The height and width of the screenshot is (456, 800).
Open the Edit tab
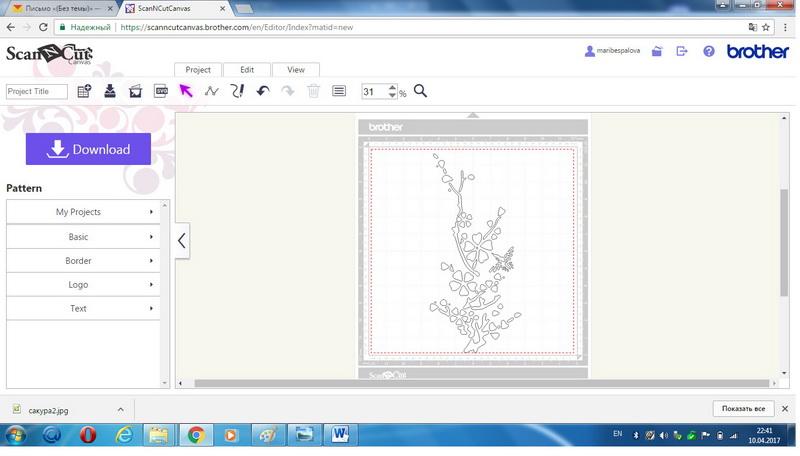247,69
